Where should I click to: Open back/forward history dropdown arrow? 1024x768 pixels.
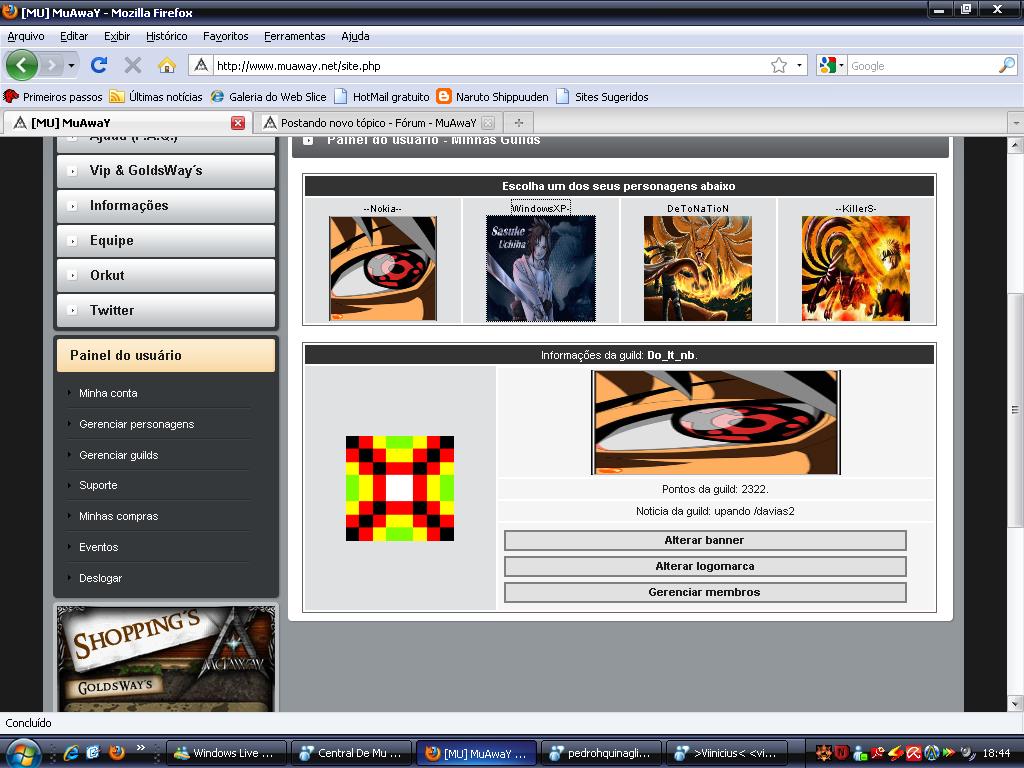pos(71,65)
